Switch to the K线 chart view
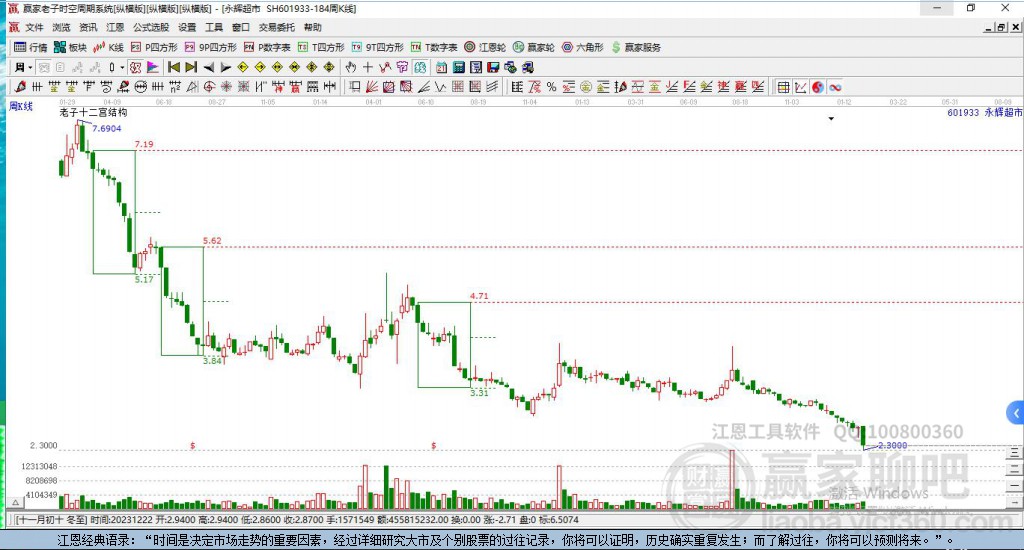1024x550 pixels. coord(108,47)
